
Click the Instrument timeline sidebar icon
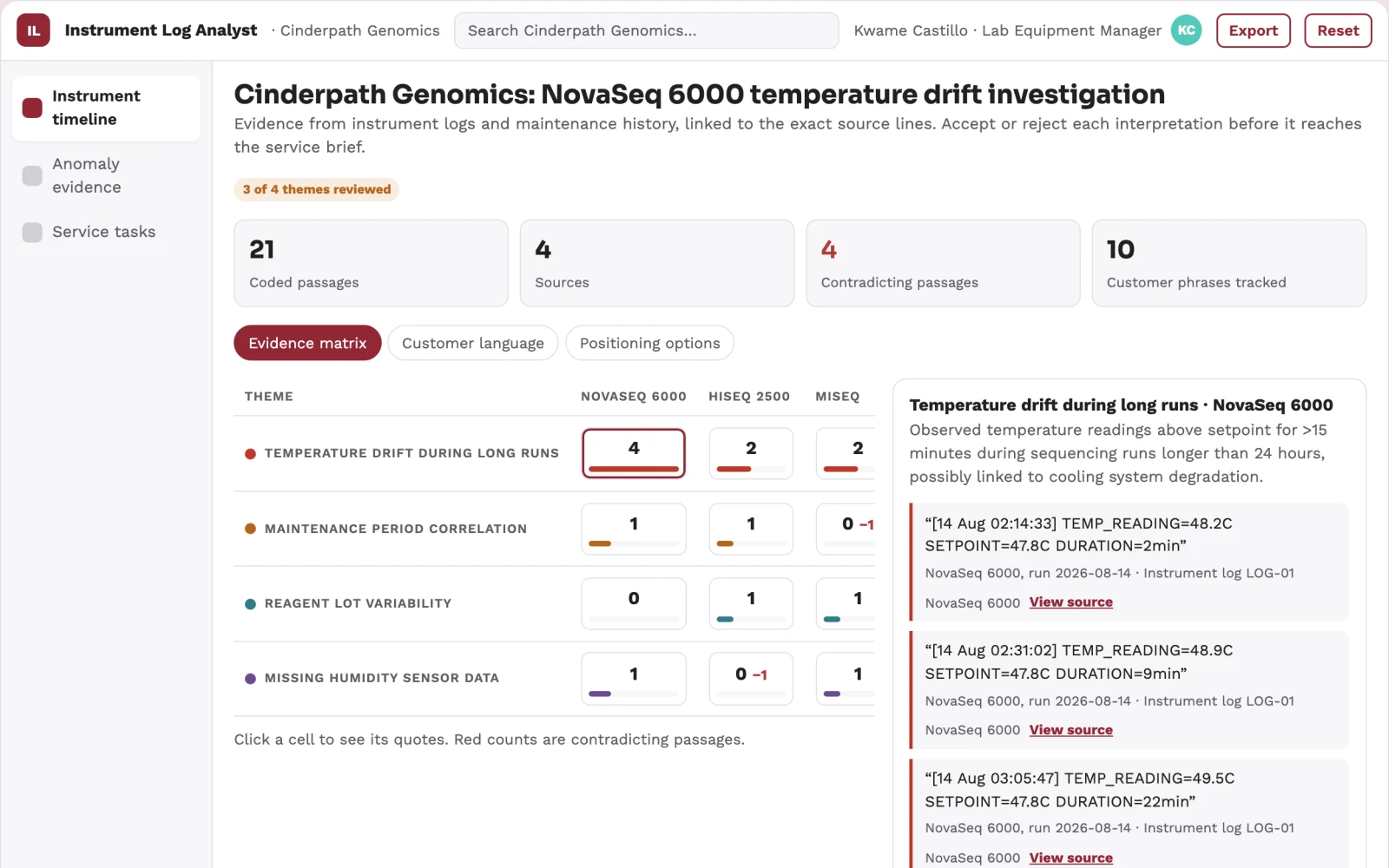(32, 108)
